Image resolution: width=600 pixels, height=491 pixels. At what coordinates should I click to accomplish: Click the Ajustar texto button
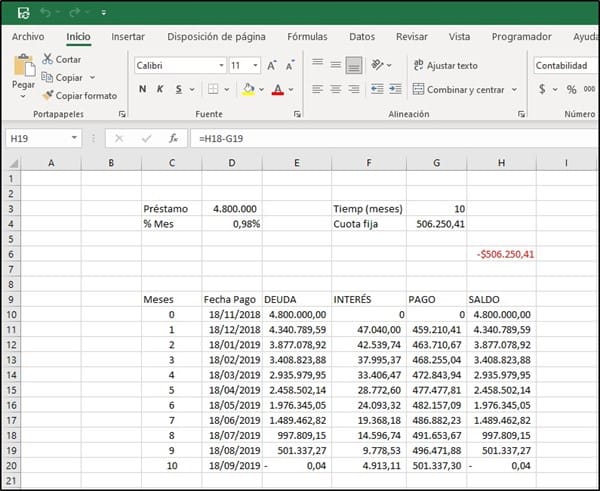pos(444,65)
